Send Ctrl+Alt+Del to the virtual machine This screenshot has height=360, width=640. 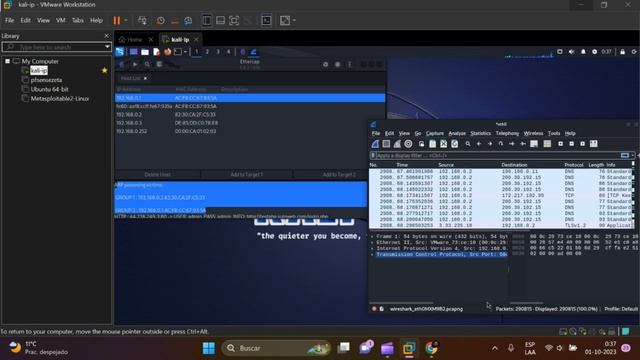point(142,20)
